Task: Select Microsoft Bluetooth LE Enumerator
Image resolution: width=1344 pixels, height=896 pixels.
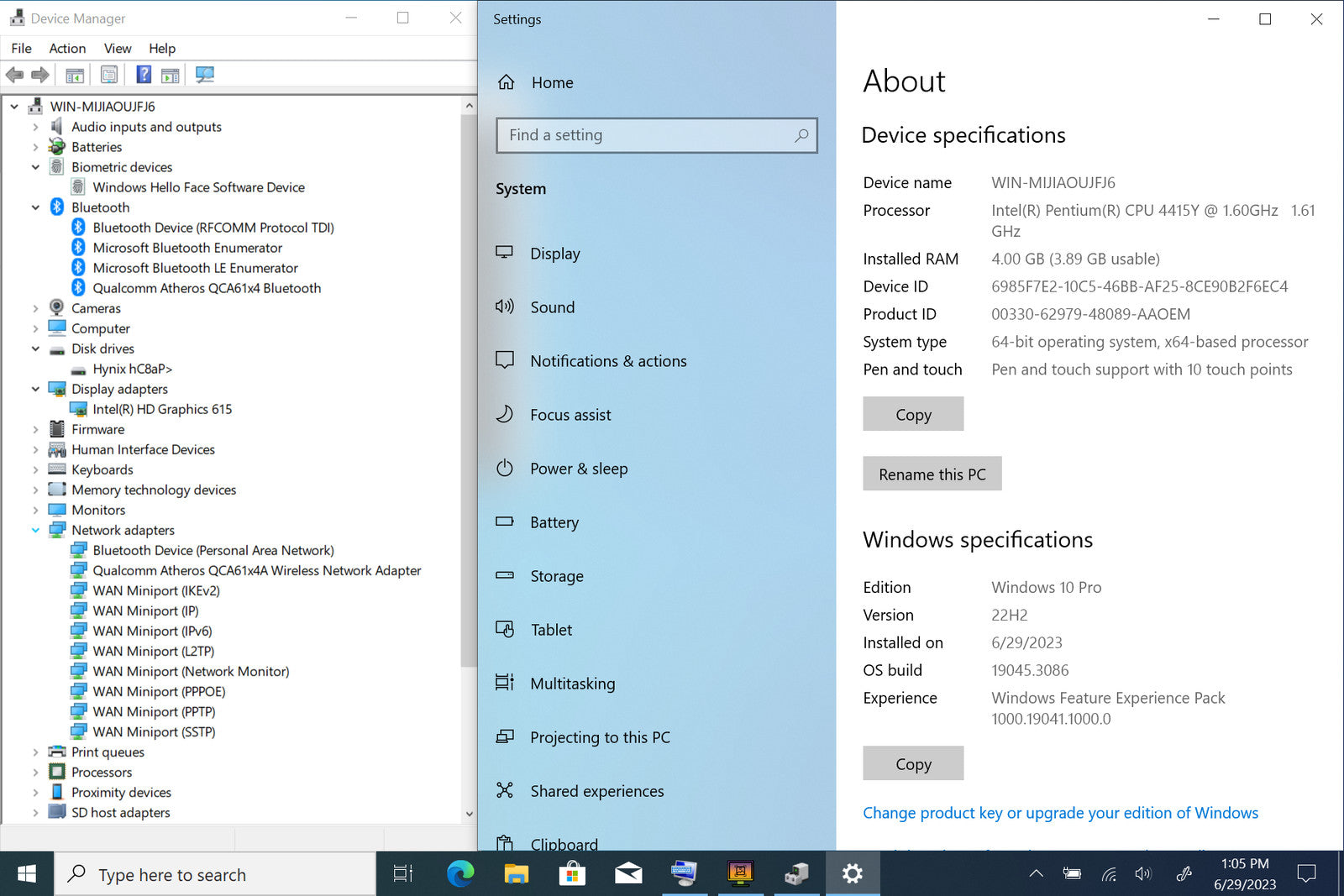Action: pyautogui.click(x=195, y=268)
